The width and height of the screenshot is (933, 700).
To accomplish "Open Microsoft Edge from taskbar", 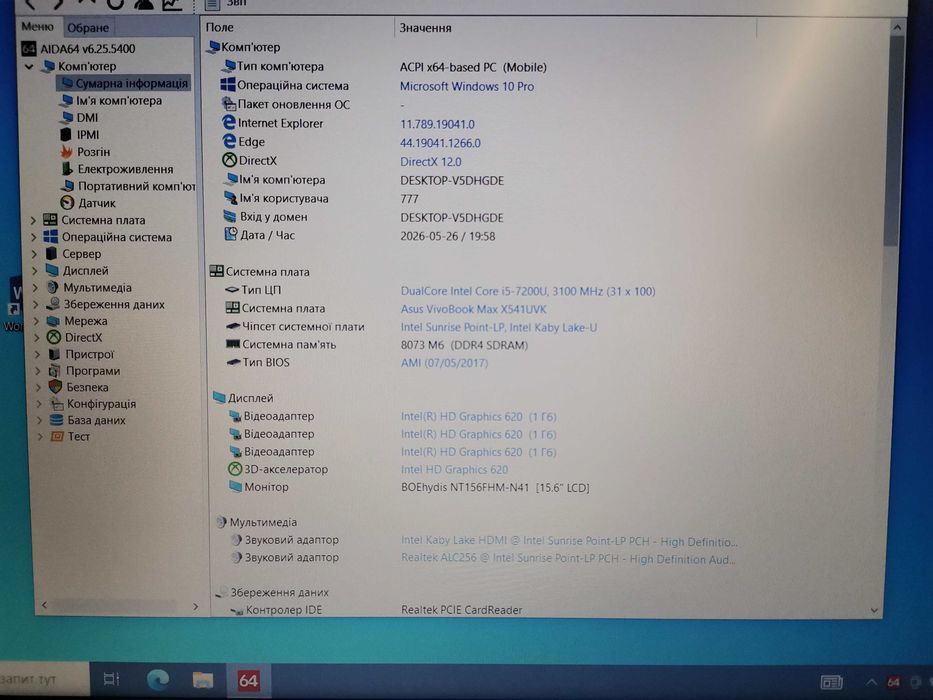I will coord(158,680).
